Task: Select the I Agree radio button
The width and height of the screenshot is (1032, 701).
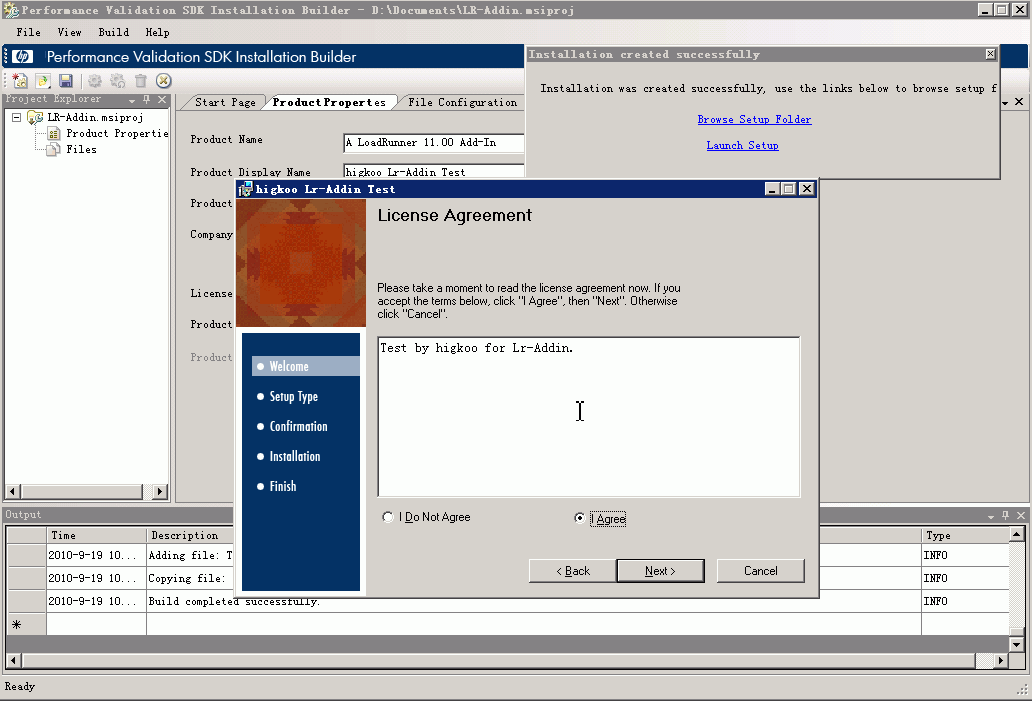Action: [x=579, y=518]
